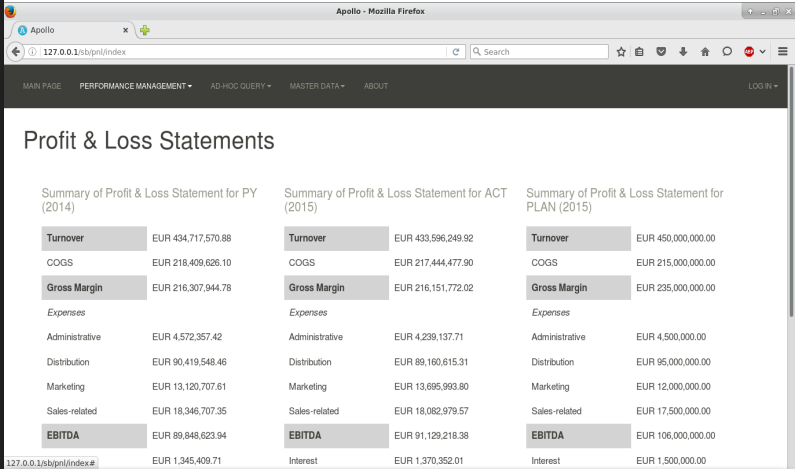Click PY turnover value EUR 434,717,570.88

click(192, 238)
